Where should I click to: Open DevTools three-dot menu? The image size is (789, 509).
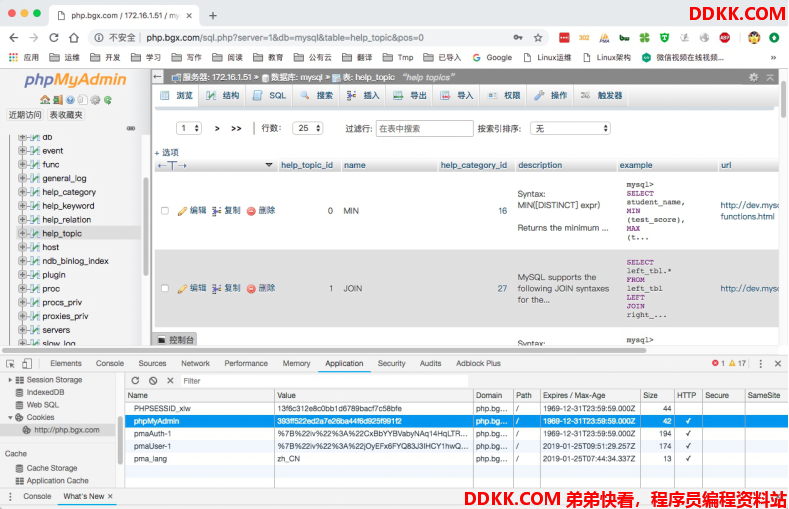coord(760,363)
